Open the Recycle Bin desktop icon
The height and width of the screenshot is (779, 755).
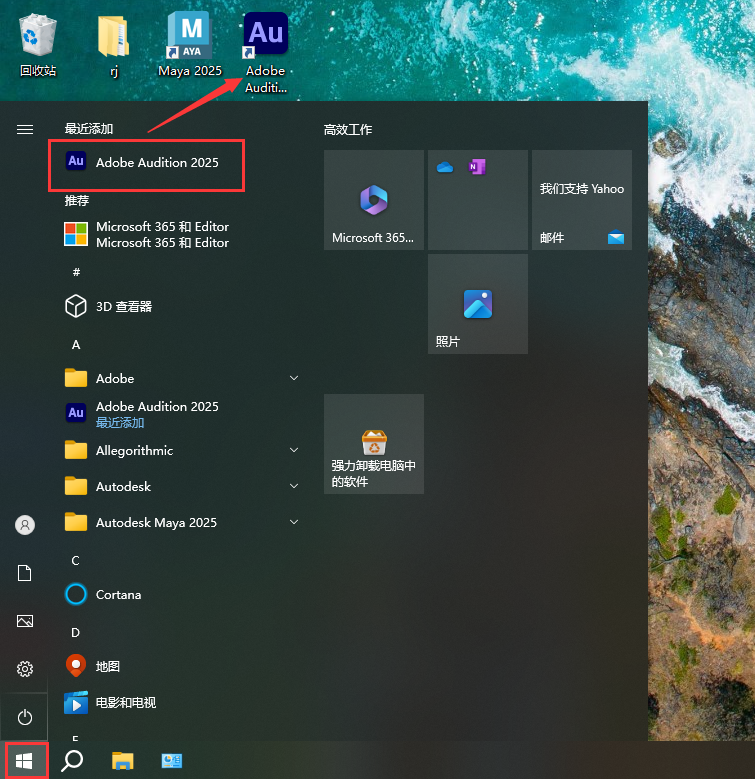pos(38,46)
